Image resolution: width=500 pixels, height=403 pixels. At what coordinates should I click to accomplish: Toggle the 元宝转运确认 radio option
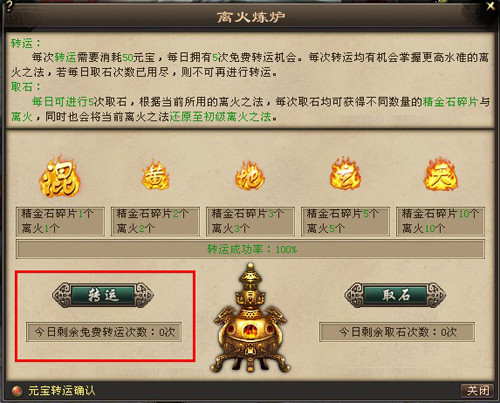pos(16,390)
